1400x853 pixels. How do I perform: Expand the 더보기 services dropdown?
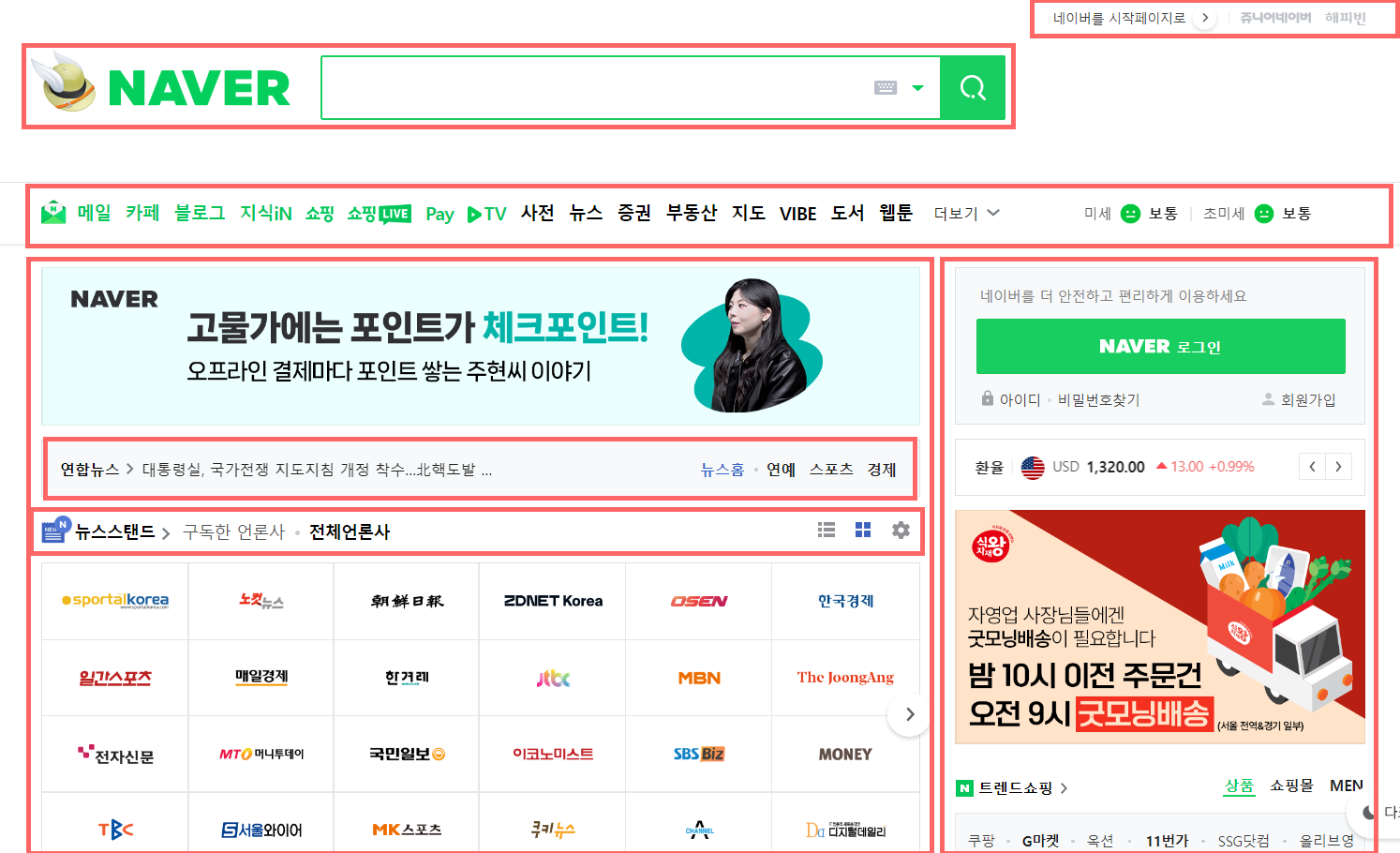coord(967,214)
